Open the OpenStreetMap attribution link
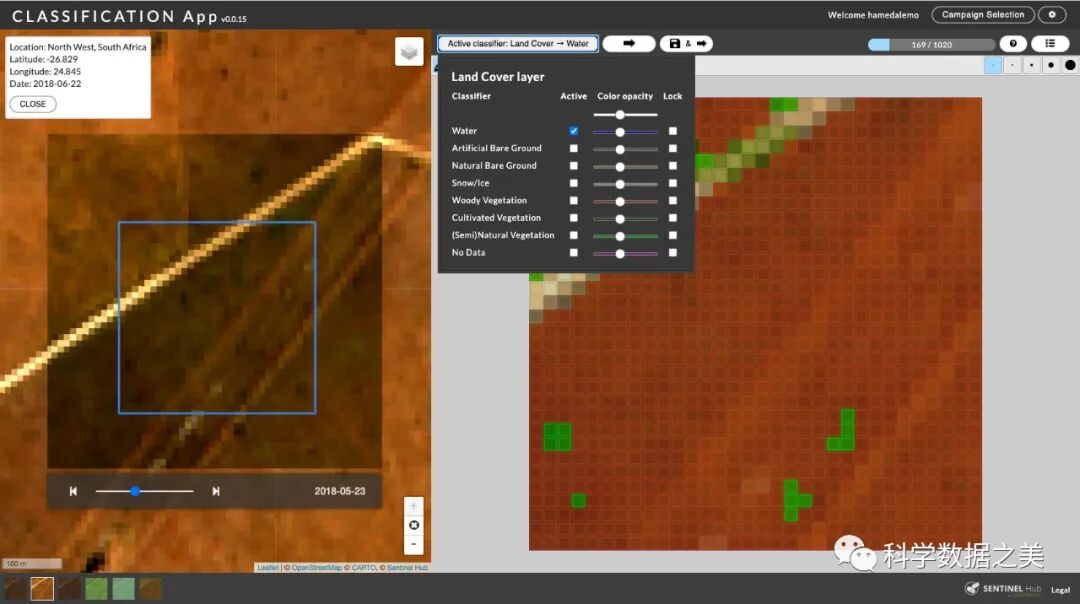This screenshot has width=1080, height=604. coord(316,568)
